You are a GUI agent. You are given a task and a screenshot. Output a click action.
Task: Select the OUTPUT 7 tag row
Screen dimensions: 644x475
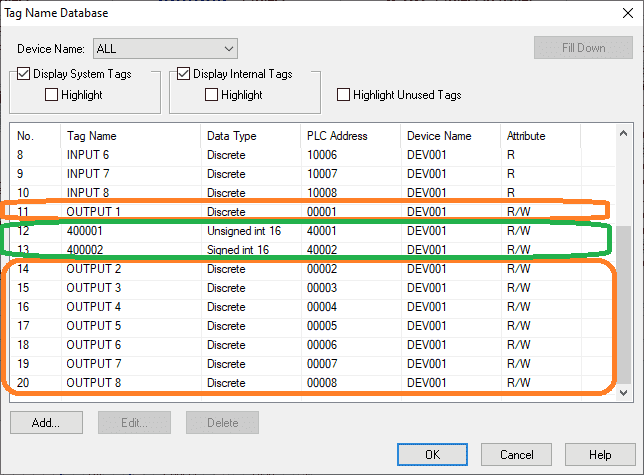point(312,364)
